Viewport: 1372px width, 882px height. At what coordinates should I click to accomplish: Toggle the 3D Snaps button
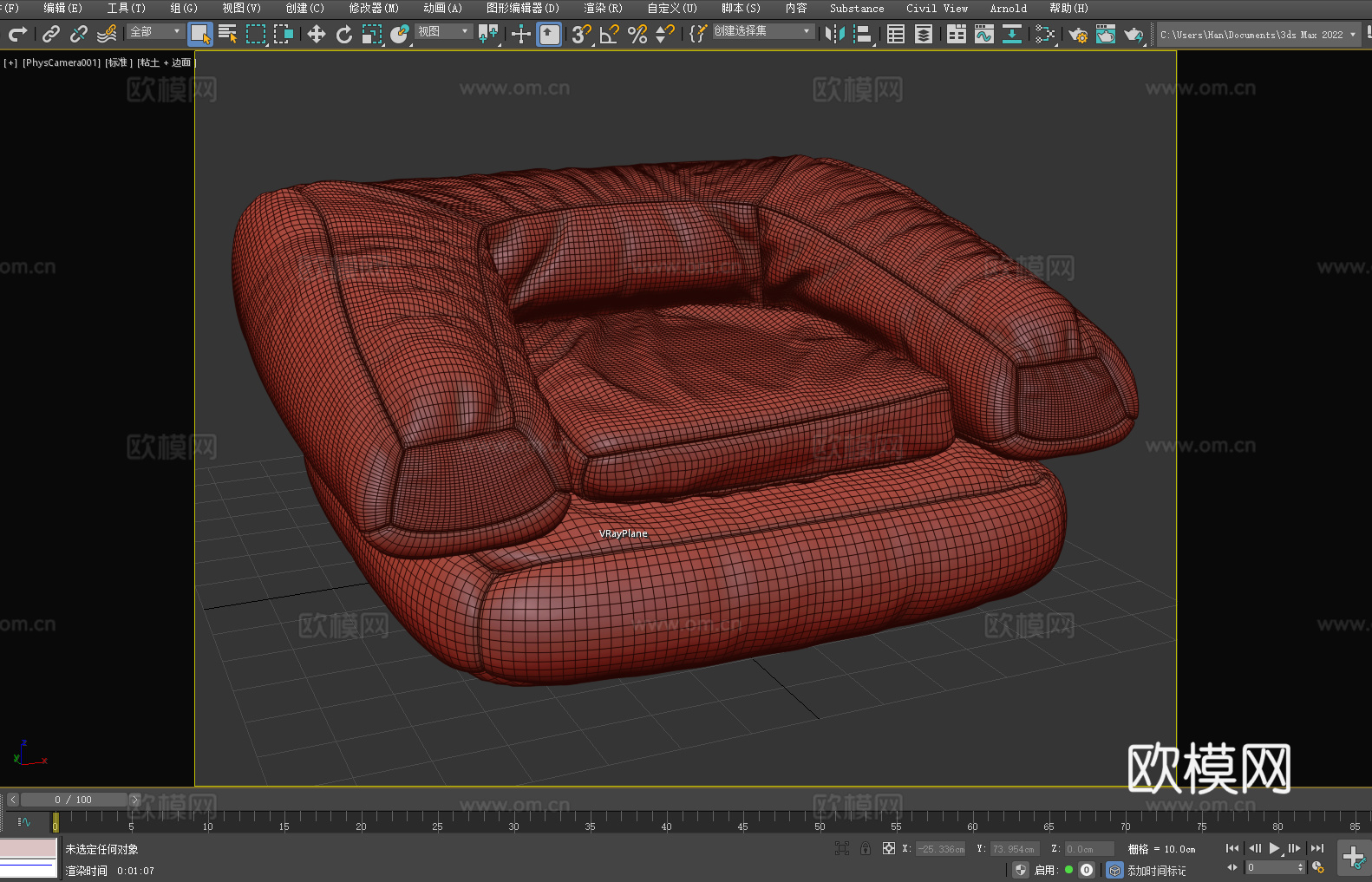(x=581, y=34)
